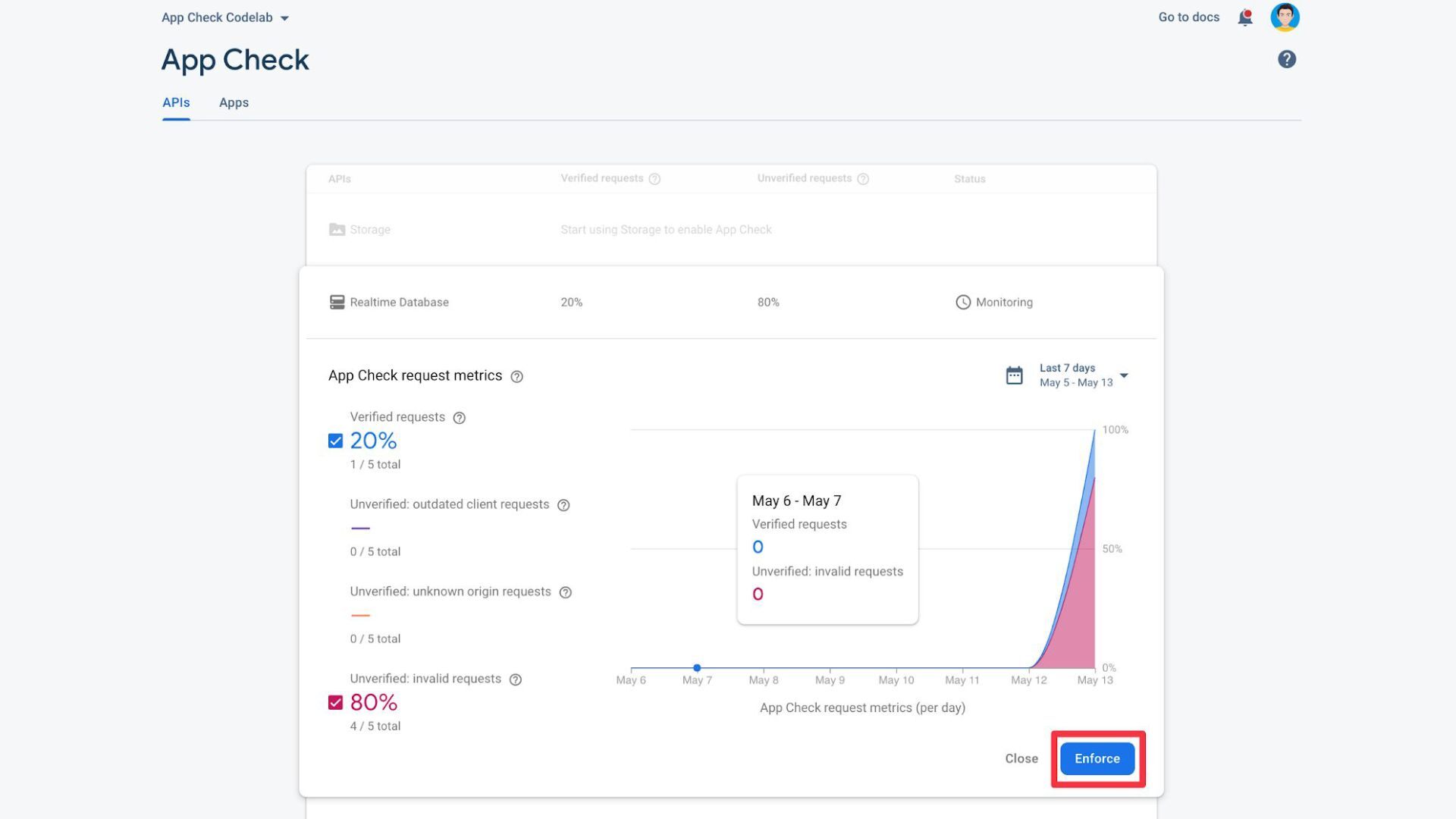Viewport: 1456px width, 819px height.
Task: Switch to the Apps tab
Action: tap(234, 102)
